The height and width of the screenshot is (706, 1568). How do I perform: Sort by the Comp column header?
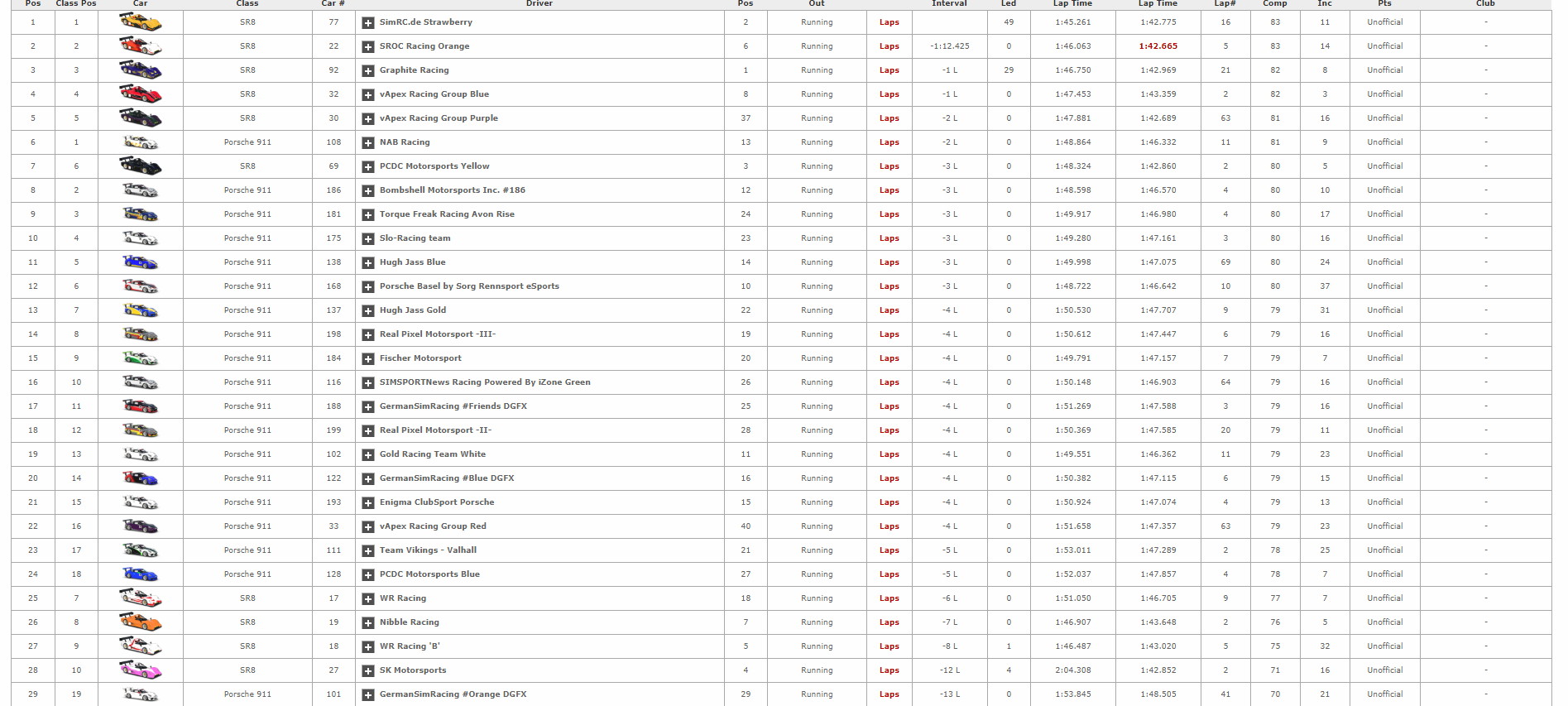pos(1275,3)
